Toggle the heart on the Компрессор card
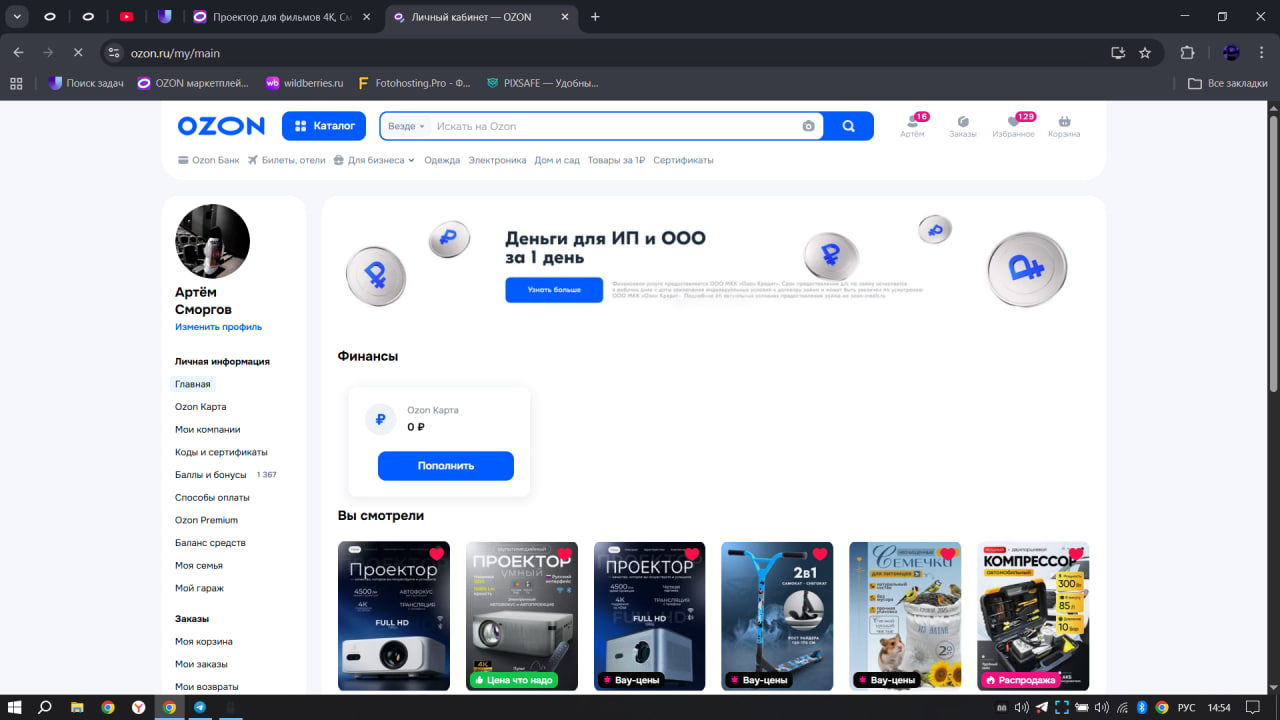1280x720 pixels. 1076,554
